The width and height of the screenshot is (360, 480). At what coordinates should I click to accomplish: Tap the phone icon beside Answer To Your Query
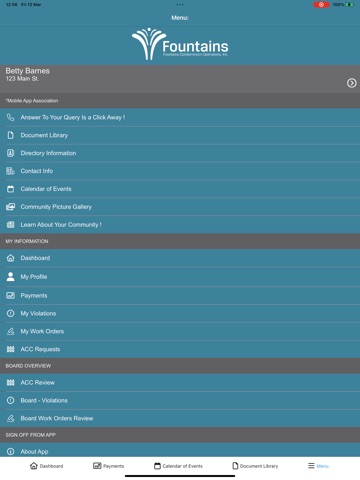pos(11,117)
